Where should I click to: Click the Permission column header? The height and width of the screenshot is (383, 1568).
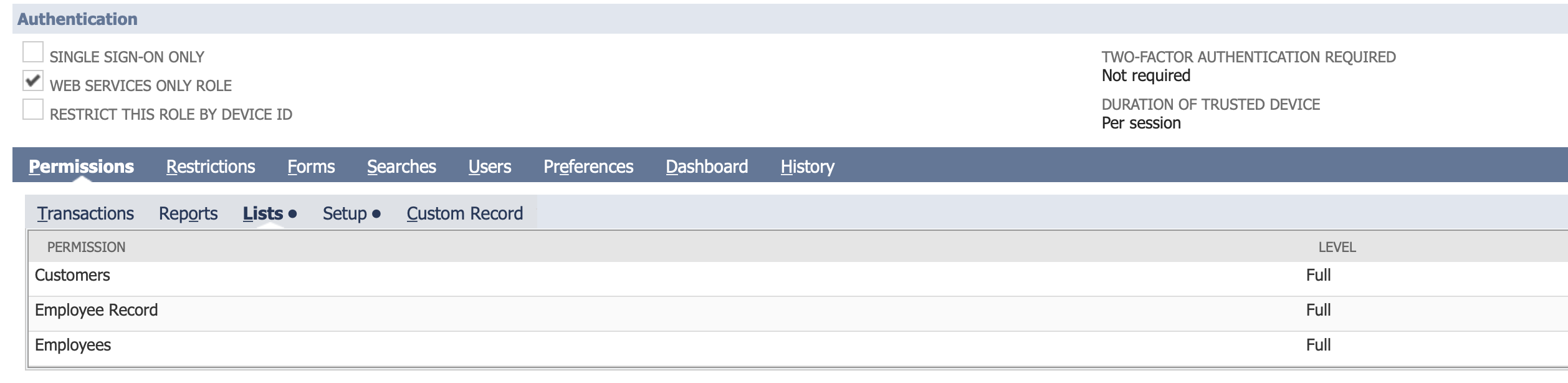(x=86, y=247)
